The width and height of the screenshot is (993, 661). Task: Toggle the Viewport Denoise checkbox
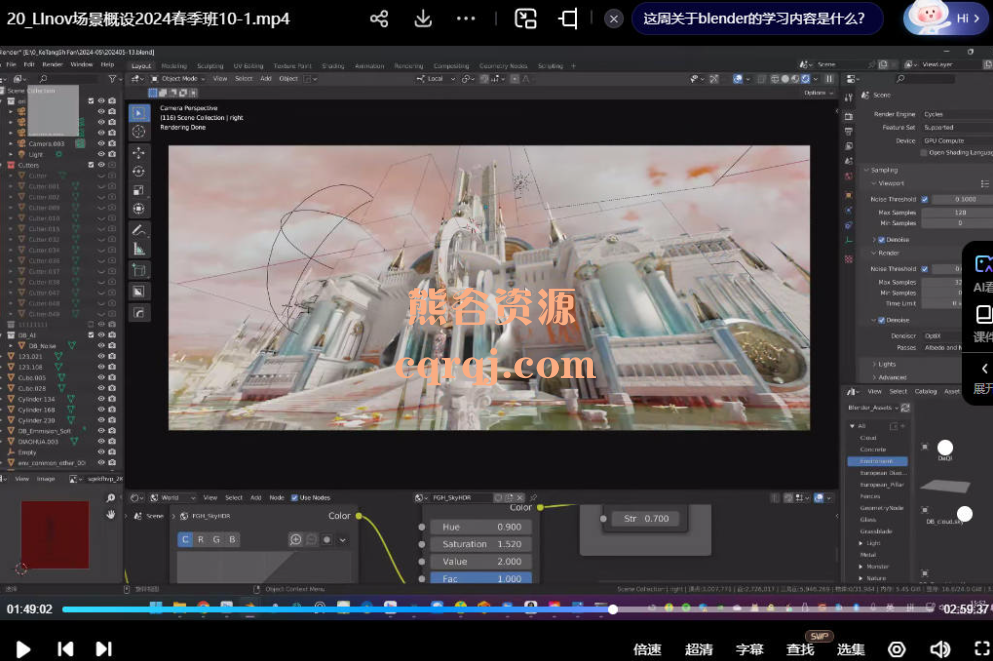tap(882, 240)
